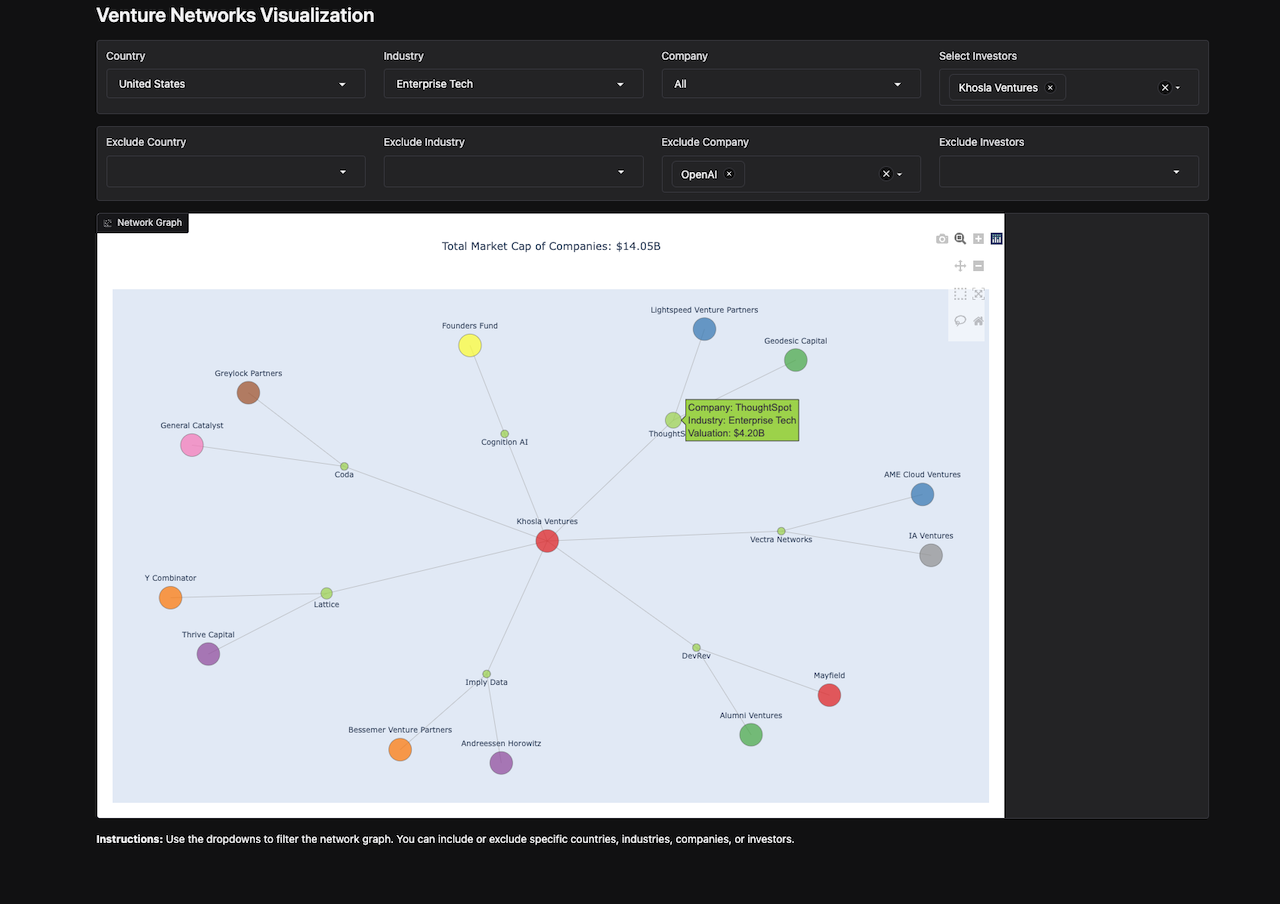Click the ThoughtSpot company node
Image resolution: width=1280 pixels, height=904 pixels.
coord(673,420)
